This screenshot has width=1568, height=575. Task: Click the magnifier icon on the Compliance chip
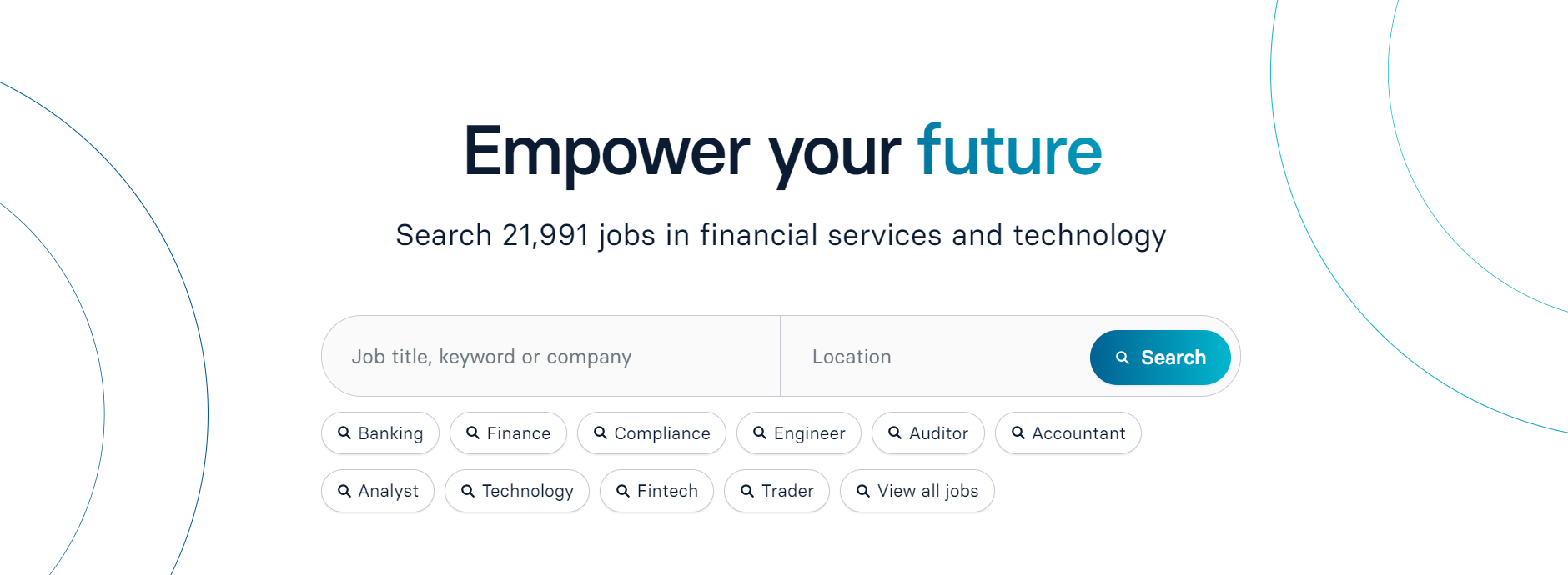pyautogui.click(x=600, y=433)
